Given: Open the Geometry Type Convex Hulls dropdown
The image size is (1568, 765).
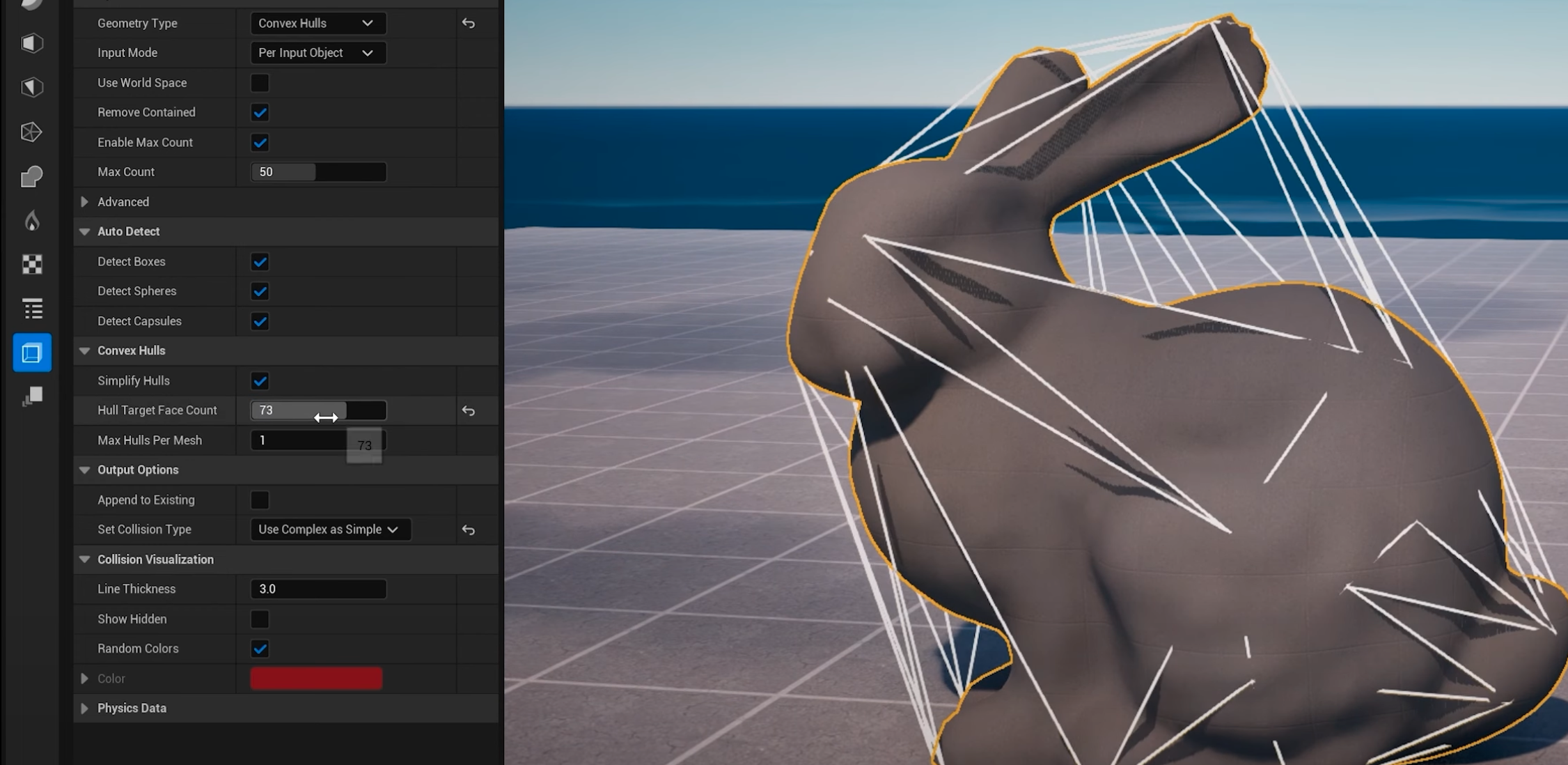Looking at the screenshot, I should [317, 24].
